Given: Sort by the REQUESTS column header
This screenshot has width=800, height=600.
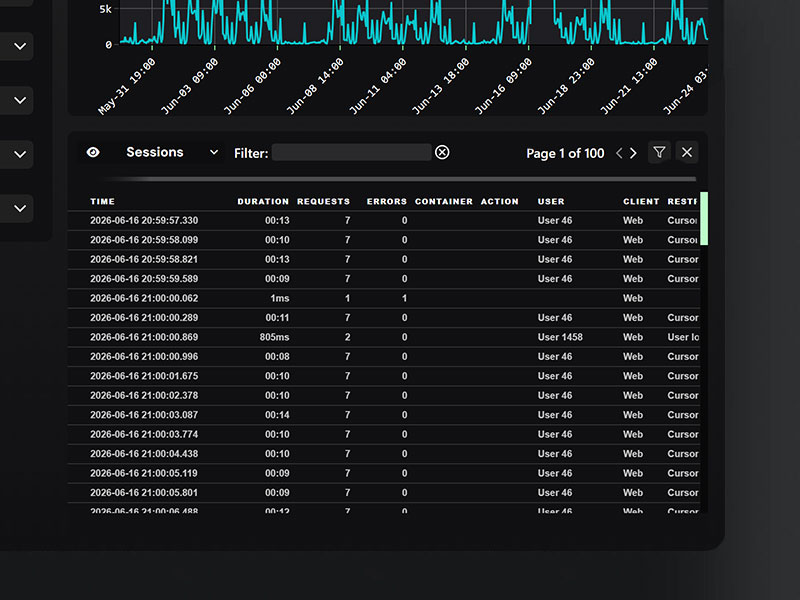Looking at the screenshot, I should coord(323,202).
